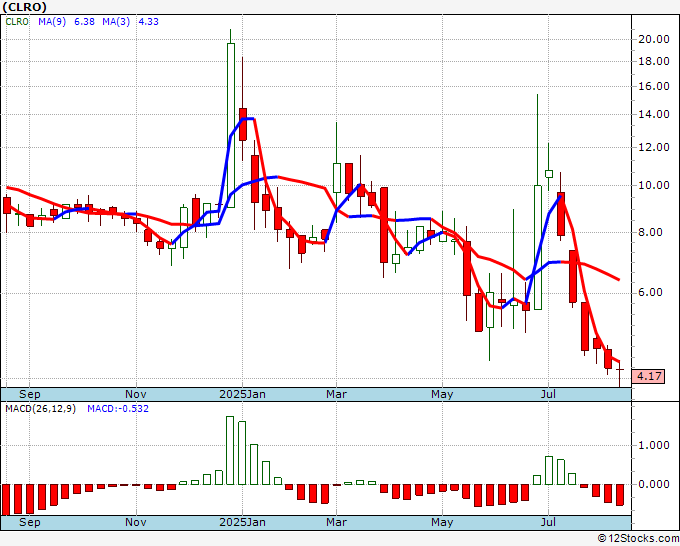
Task: Open the 12Stocks.com copyright link
Action: [638, 539]
